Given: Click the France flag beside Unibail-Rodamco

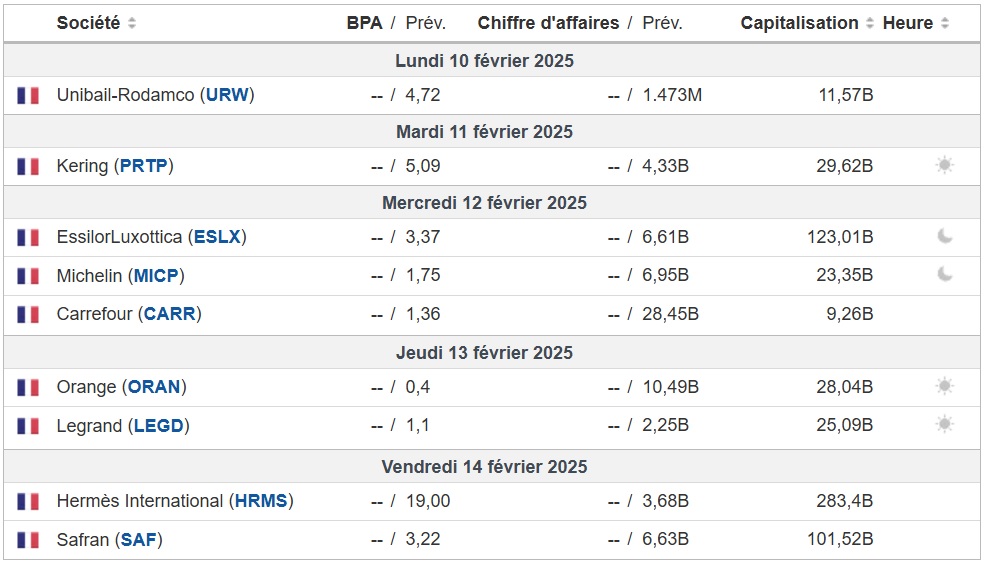Looking at the screenshot, I should click(x=28, y=96).
